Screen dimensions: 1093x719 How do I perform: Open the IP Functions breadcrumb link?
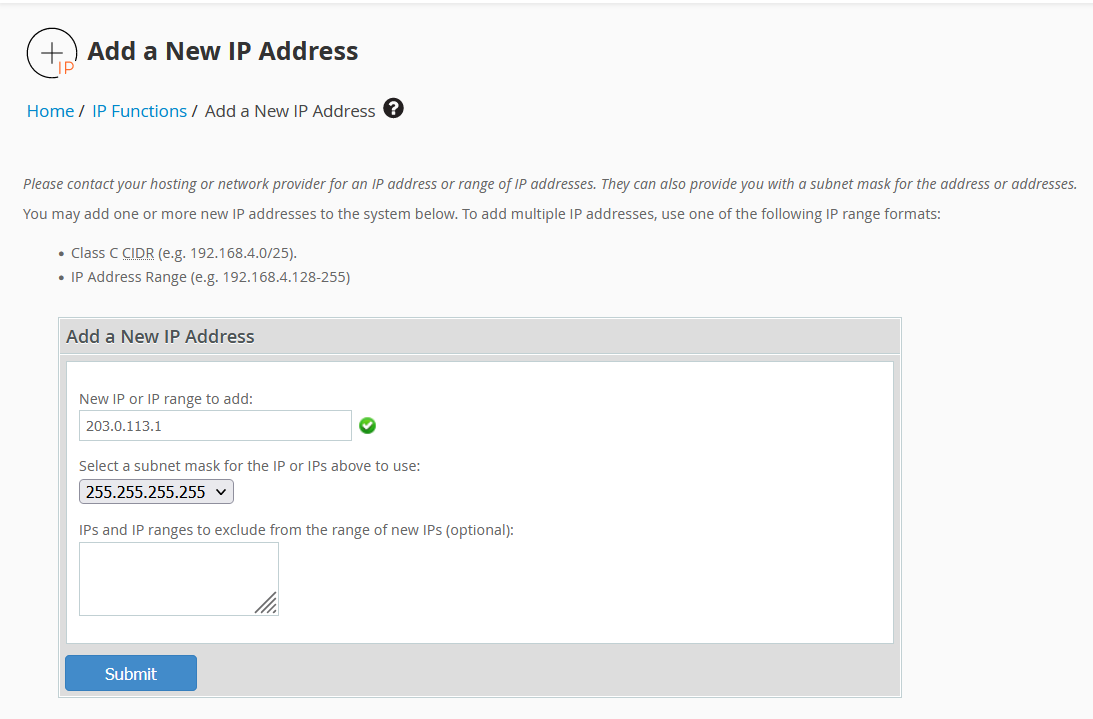pos(139,110)
